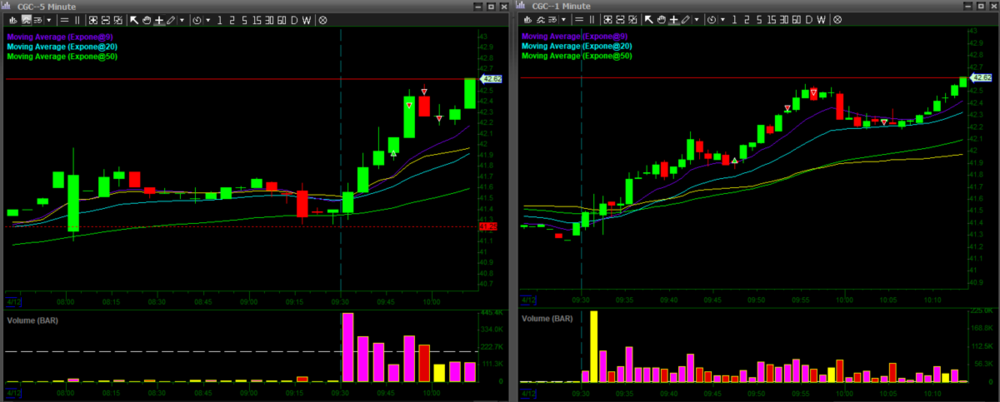
Task: Open dropdown arrow after third toolbar icon in 5 Minute chart
Action: click(49, 20)
